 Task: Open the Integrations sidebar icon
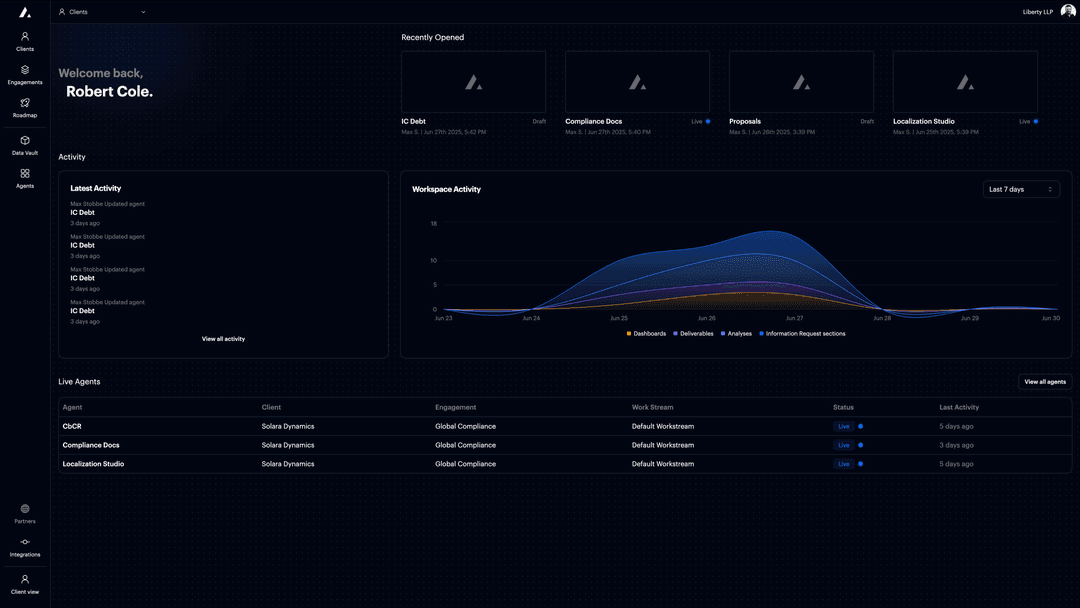(25, 542)
